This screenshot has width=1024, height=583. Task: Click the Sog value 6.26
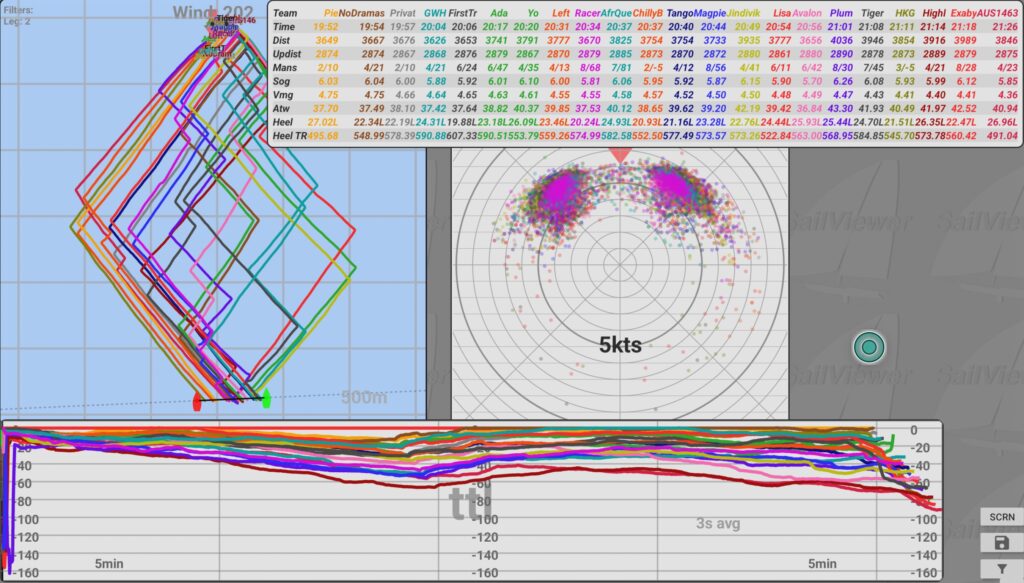(842, 82)
